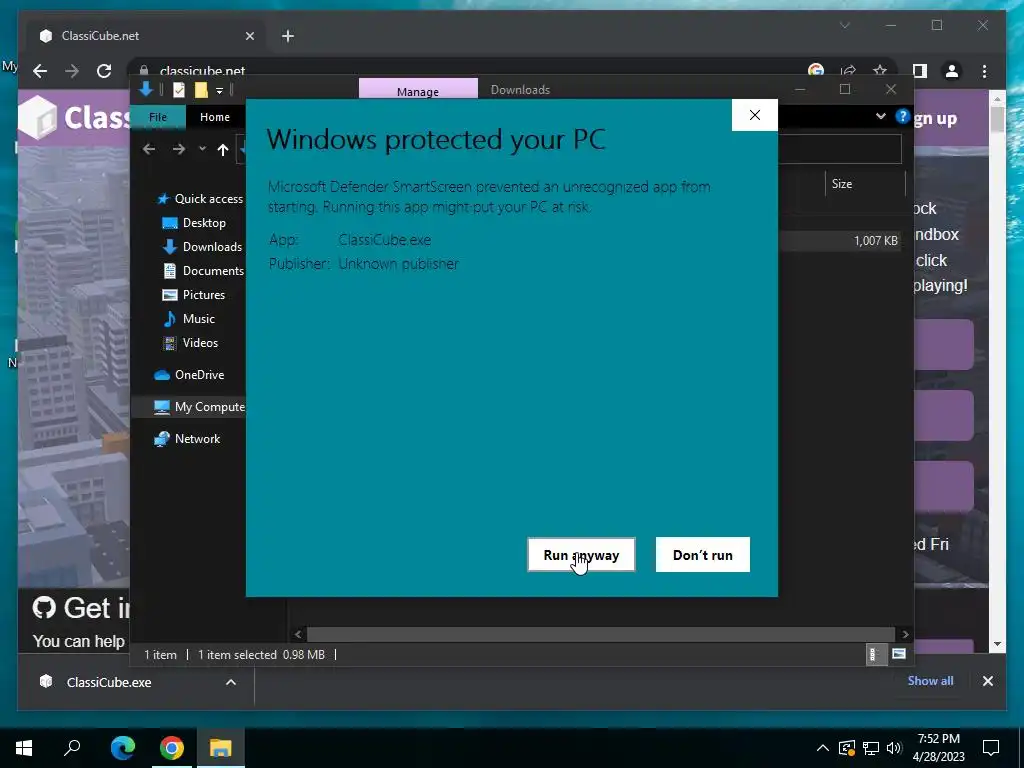Open taskbar search
The width and height of the screenshot is (1024, 768).
click(72, 748)
